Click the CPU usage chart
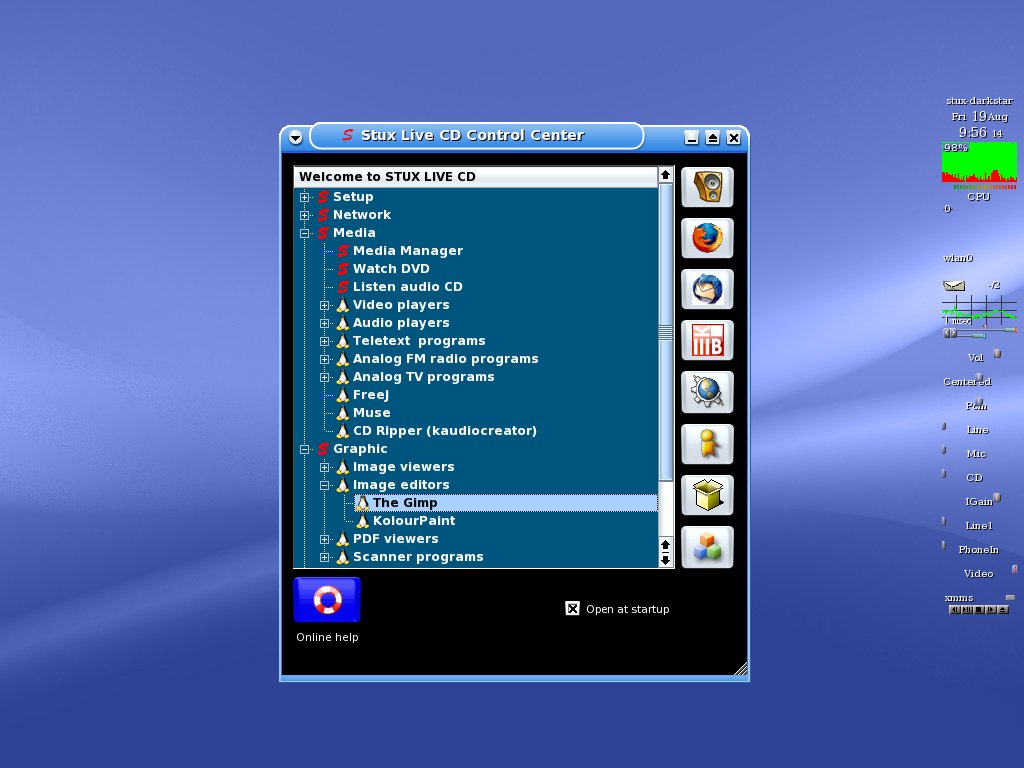Viewport: 1024px width, 768px height. coord(979,162)
